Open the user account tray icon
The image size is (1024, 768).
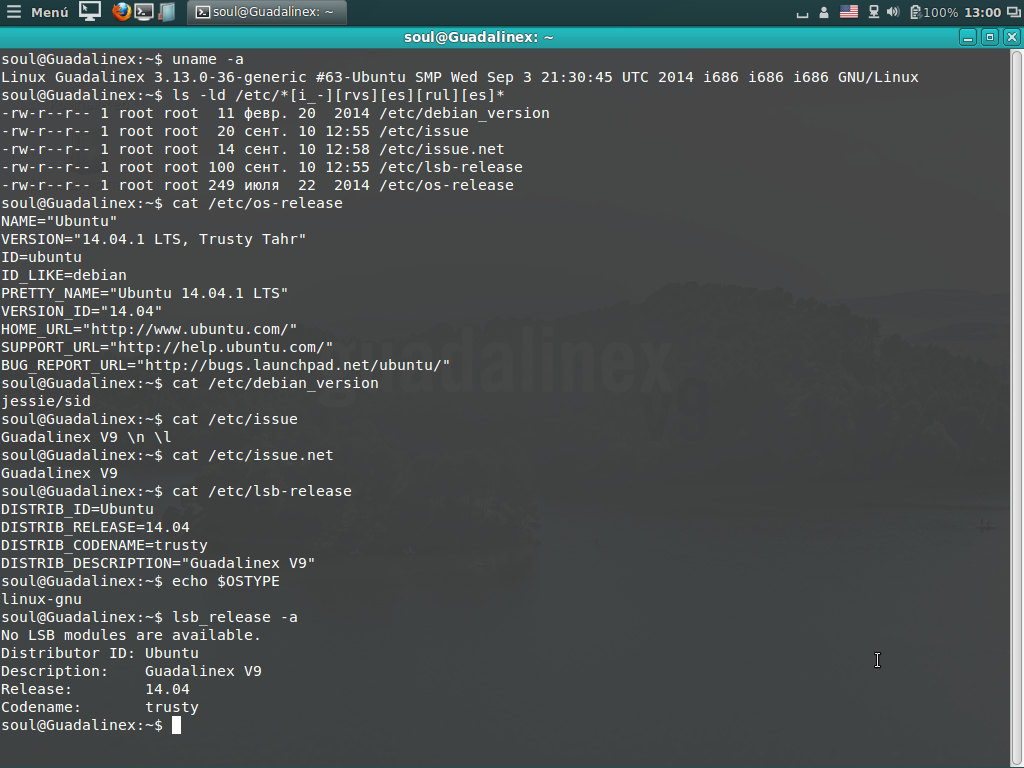click(824, 12)
